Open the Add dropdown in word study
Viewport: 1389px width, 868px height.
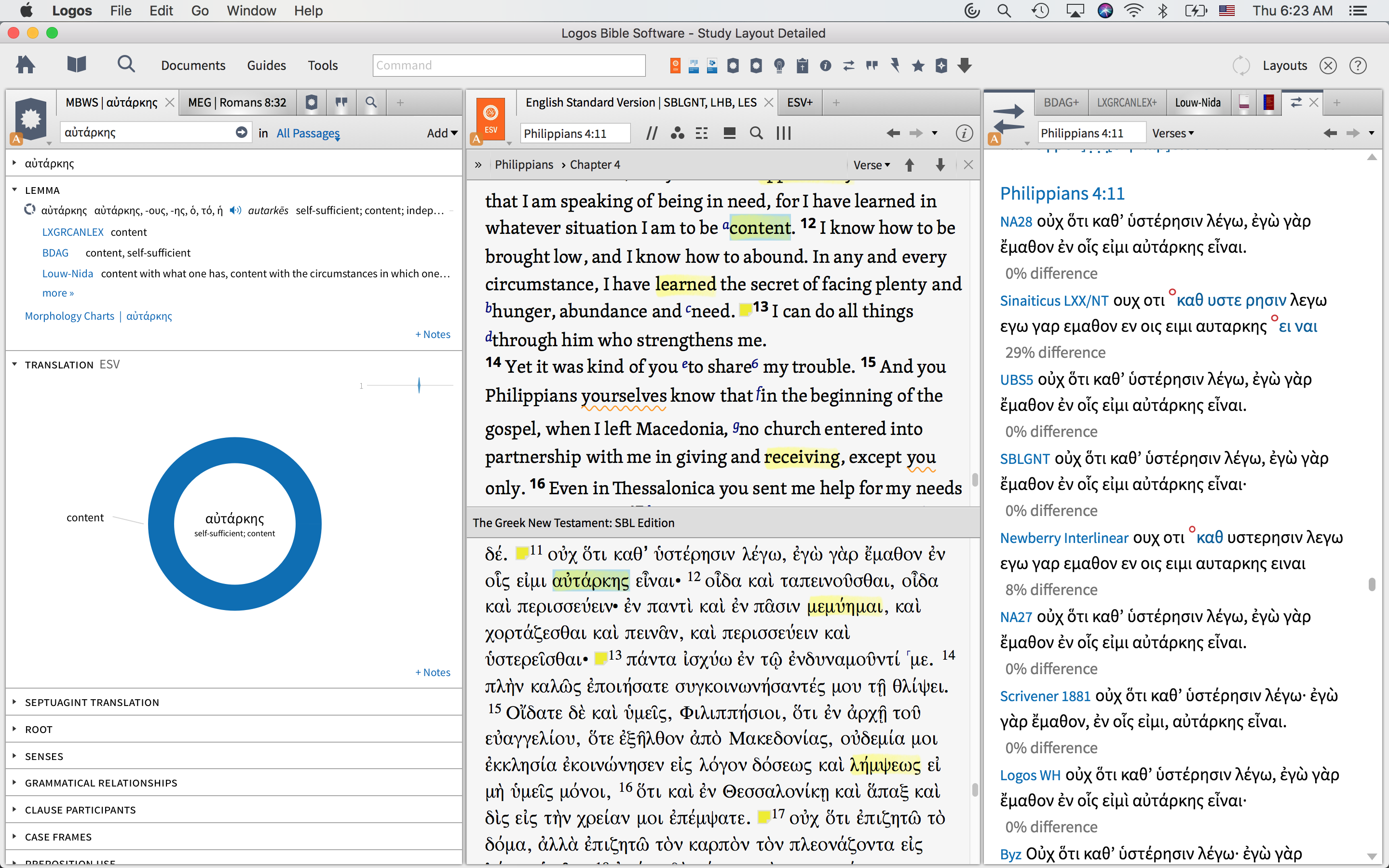442,133
